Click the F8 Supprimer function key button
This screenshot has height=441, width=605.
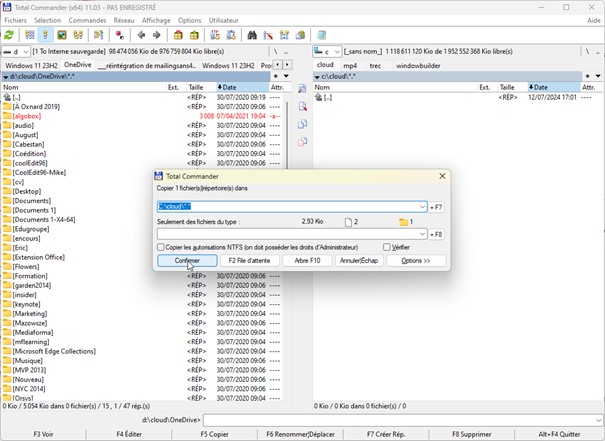click(x=474, y=434)
